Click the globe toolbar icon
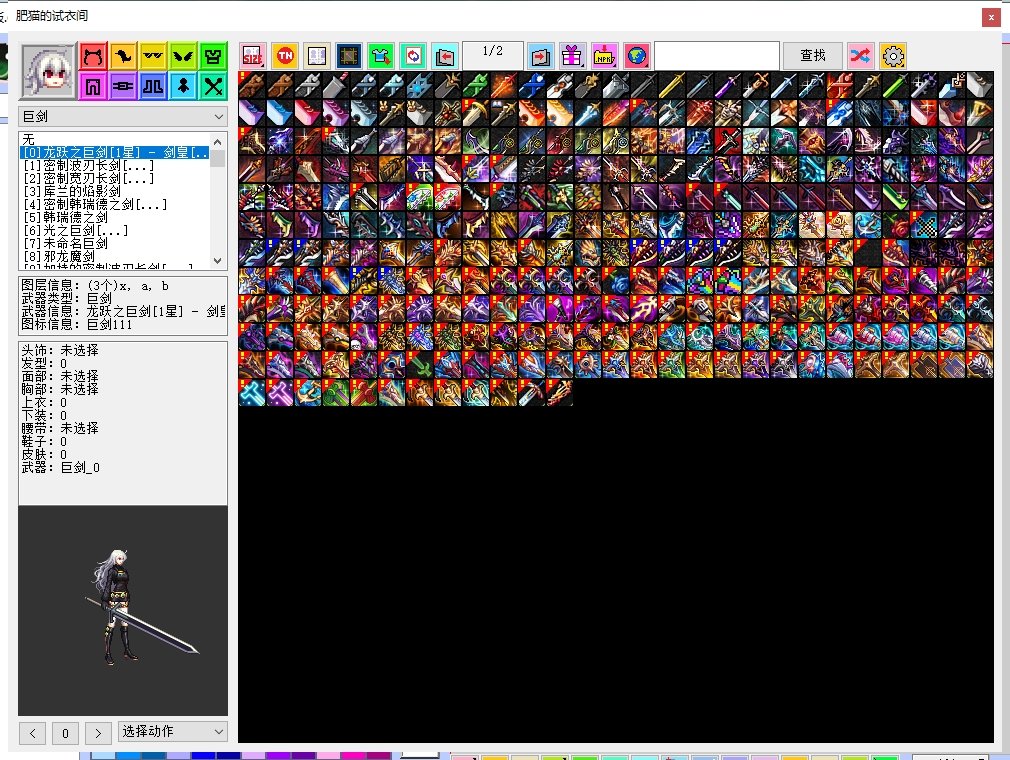 636,56
